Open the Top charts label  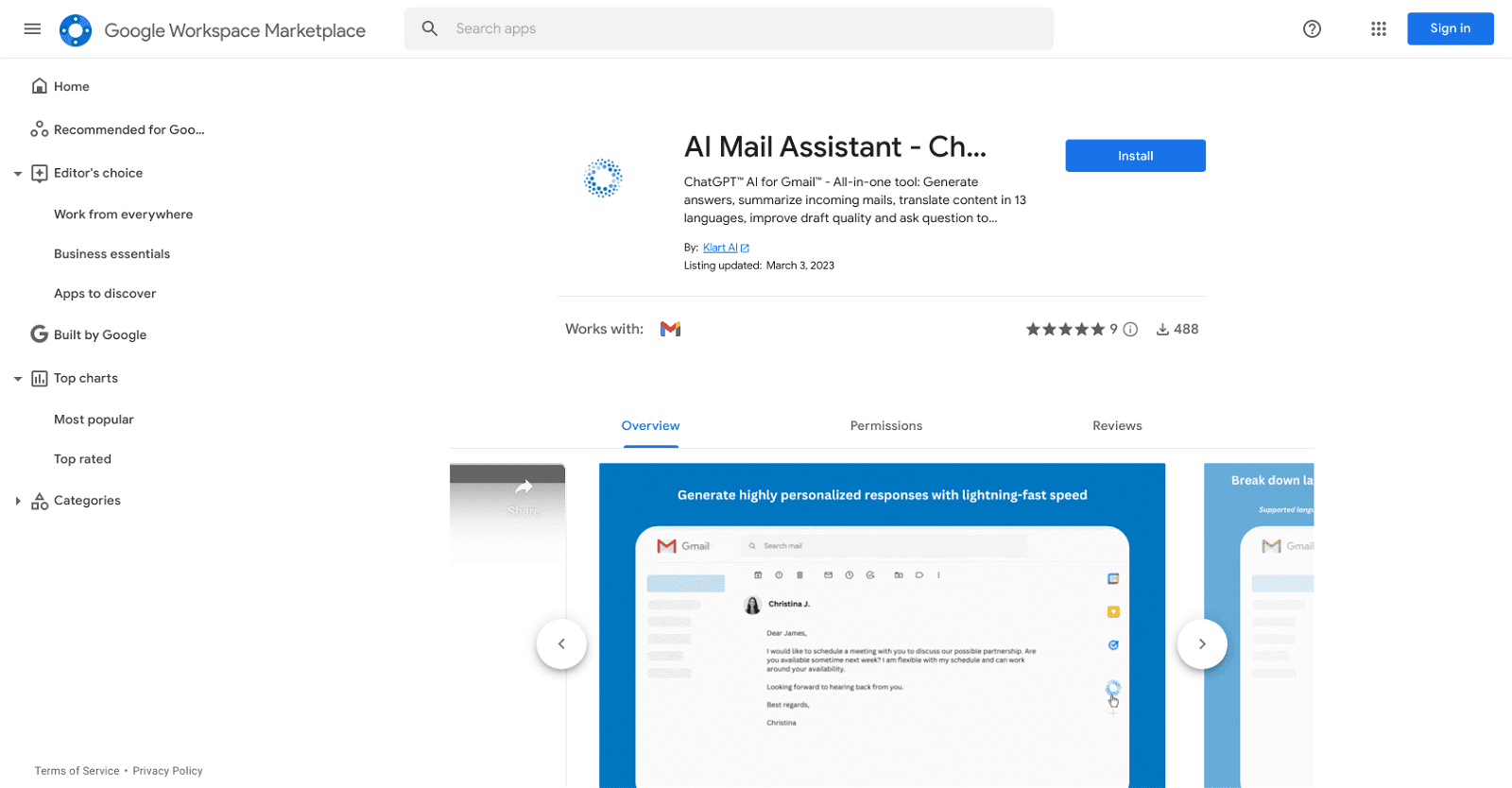(x=86, y=378)
